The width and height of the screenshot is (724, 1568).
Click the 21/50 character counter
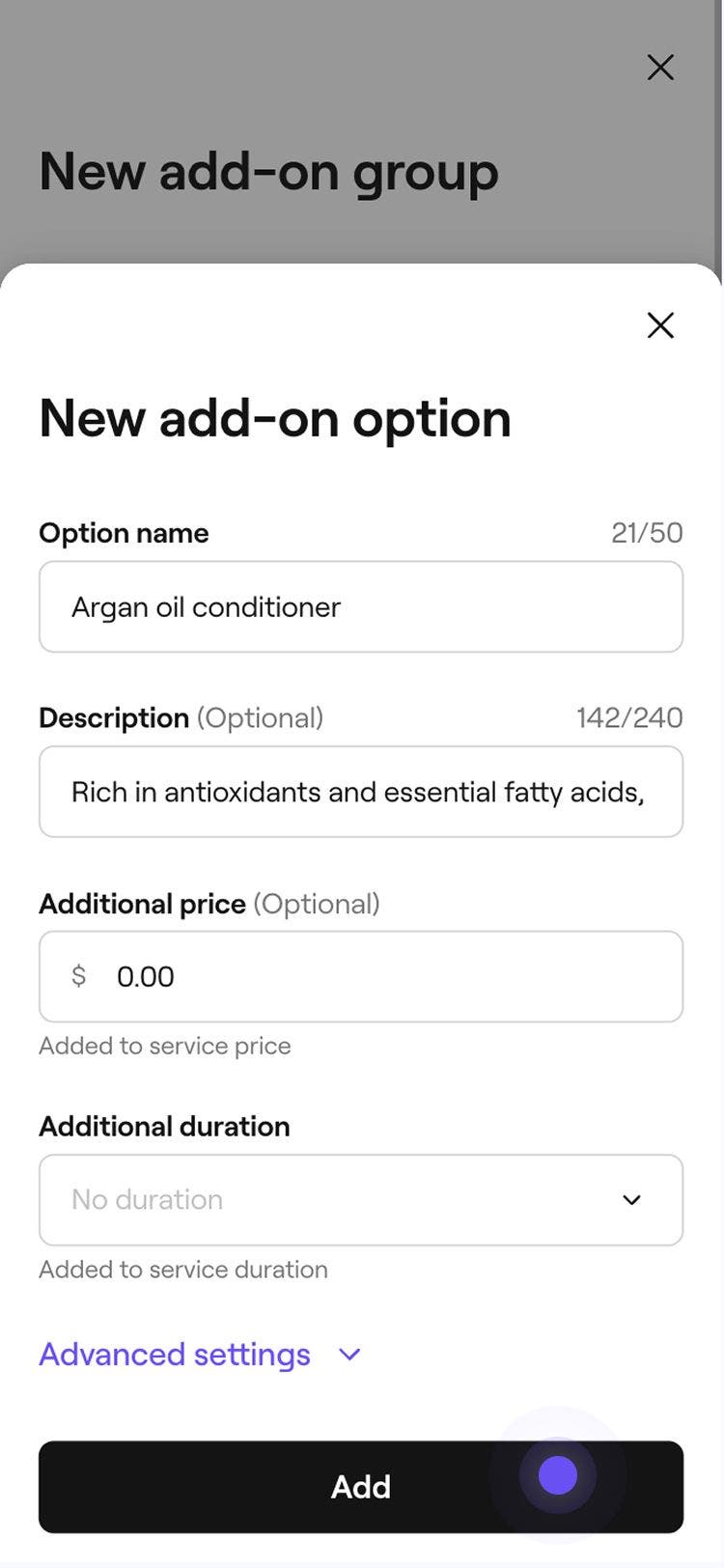coord(647,533)
